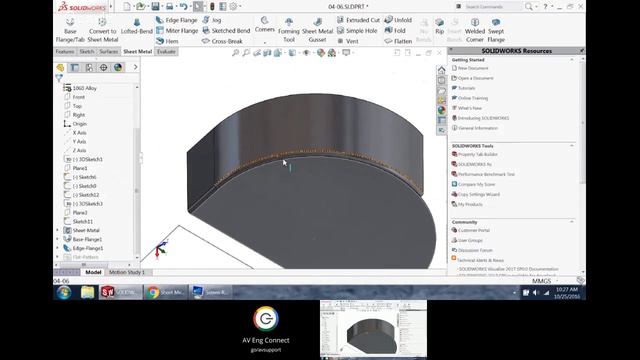This screenshot has height=360, width=640.
Task: Open the Copy Settings Wizard link
Action: tap(479, 194)
